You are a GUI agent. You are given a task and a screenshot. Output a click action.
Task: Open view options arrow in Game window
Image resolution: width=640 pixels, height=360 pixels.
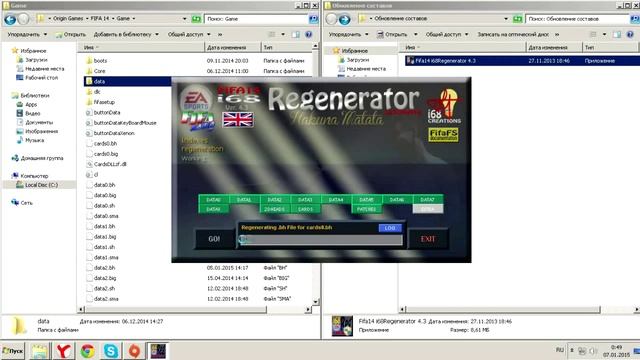(283, 34)
